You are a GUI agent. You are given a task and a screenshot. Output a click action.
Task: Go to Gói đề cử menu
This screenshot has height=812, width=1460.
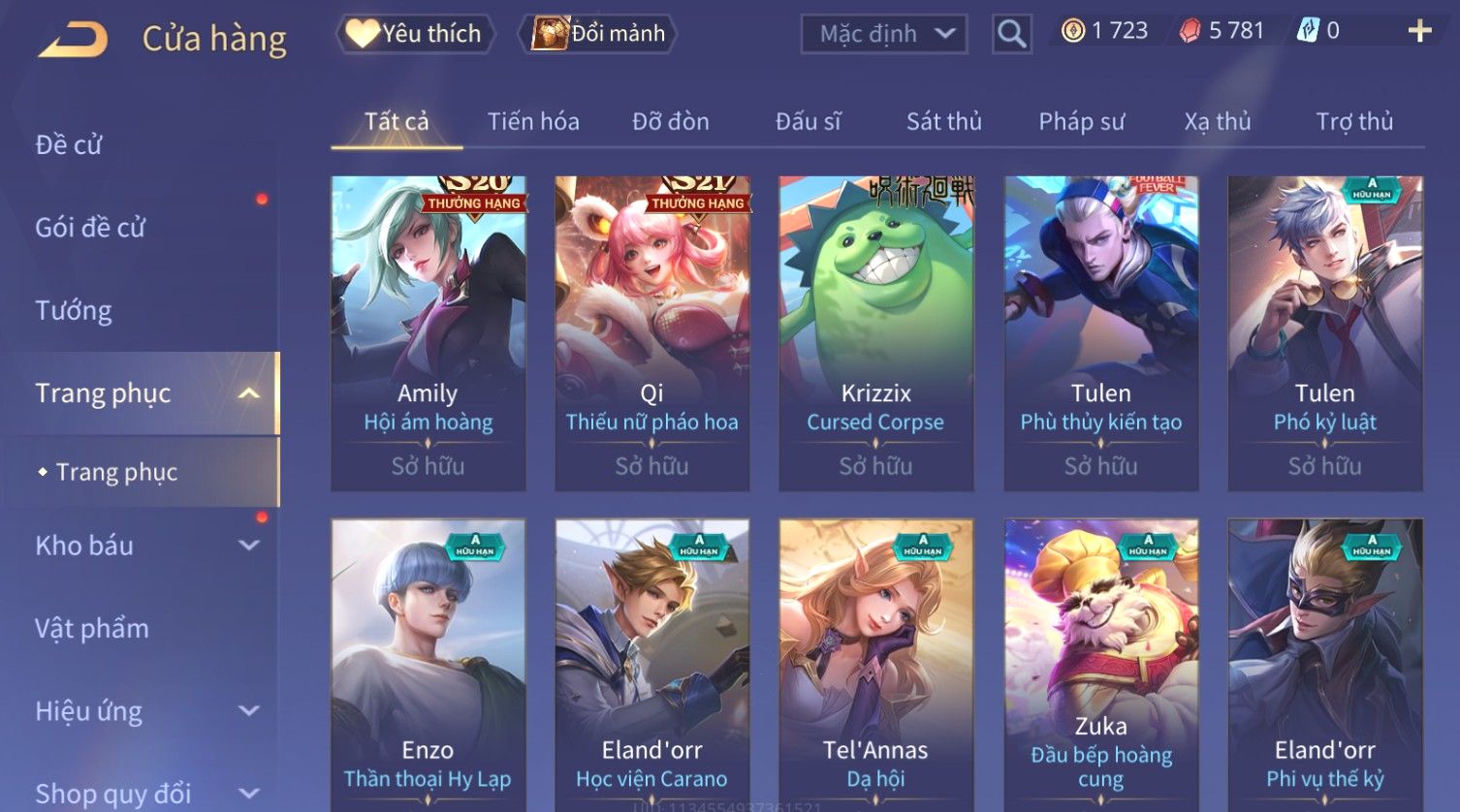(x=90, y=228)
